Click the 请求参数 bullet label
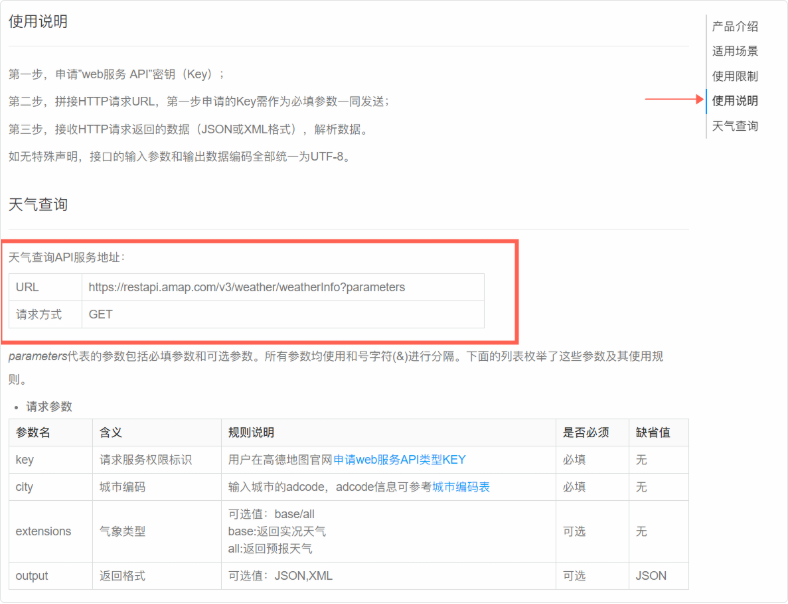Viewport: 788px width, 604px height. (x=49, y=407)
